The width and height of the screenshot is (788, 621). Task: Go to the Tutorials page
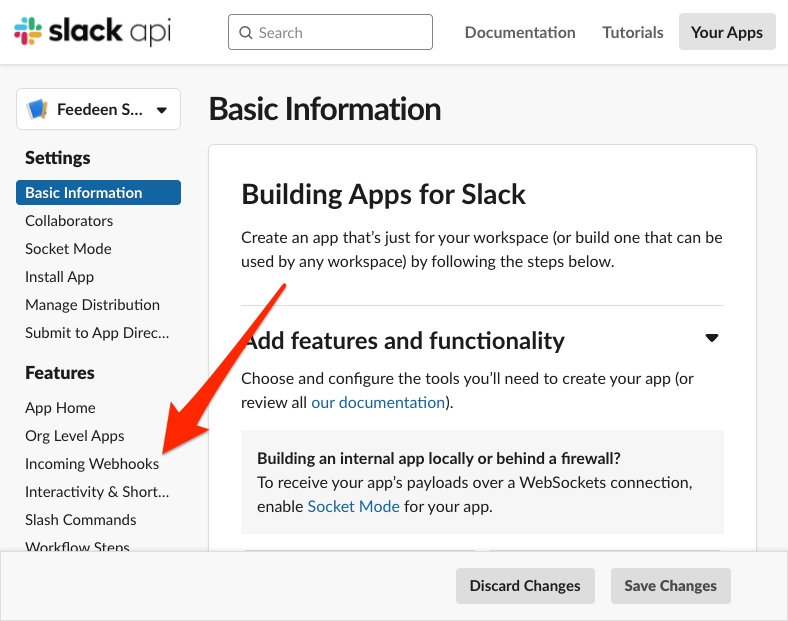632,32
